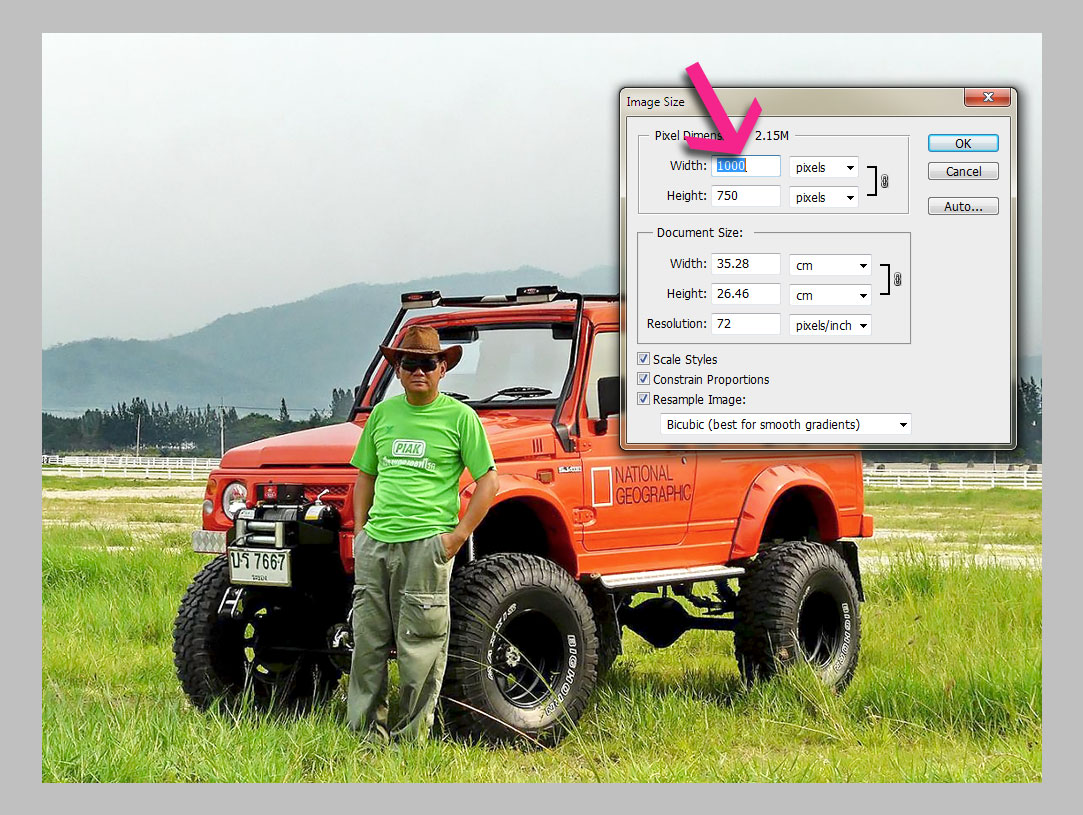Click the pixel Height field showing 750
1083x815 pixels.
point(745,196)
